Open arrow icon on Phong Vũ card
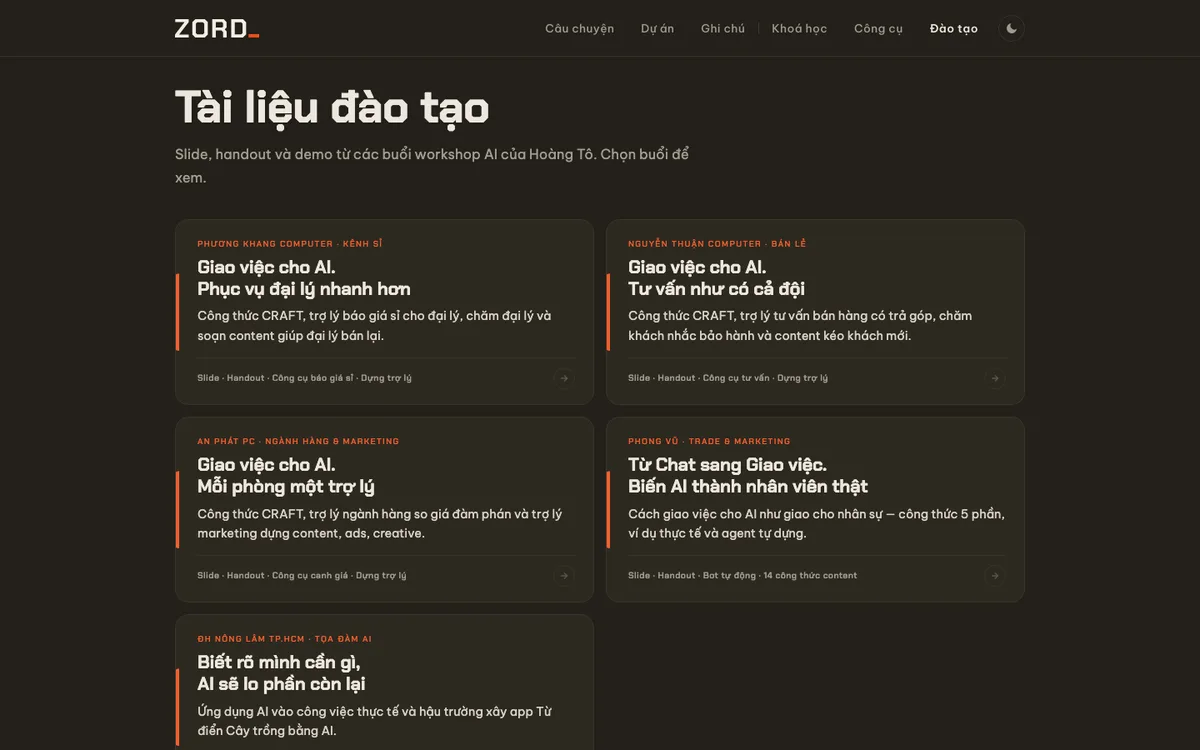 [x=995, y=575]
